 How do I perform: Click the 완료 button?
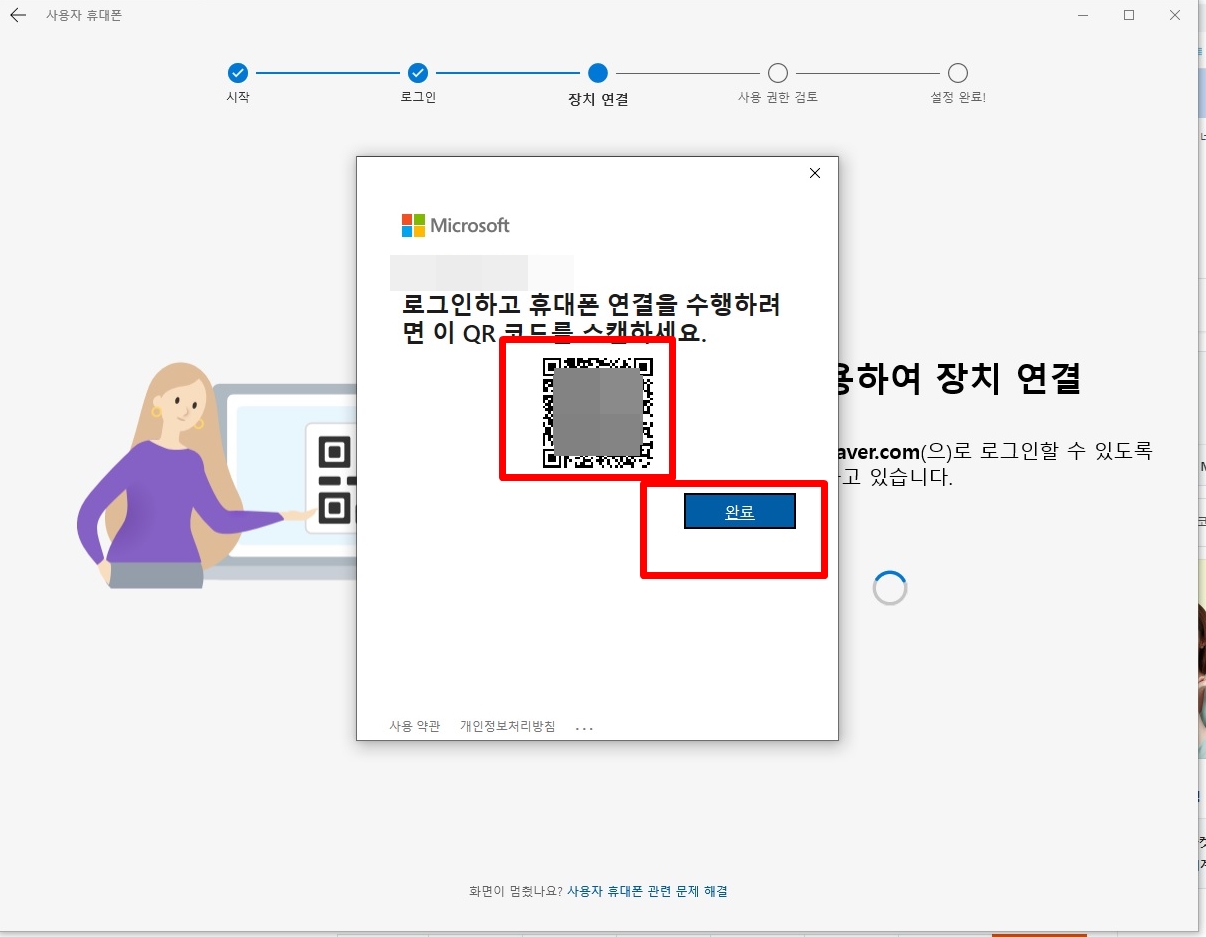[740, 511]
